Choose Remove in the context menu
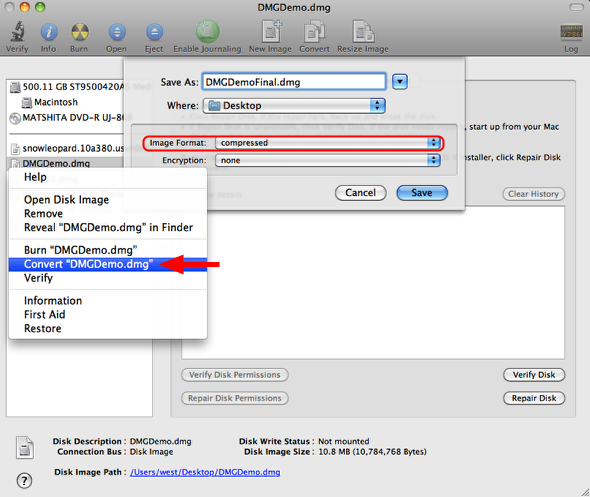The height and width of the screenshot is (497, 590). click(x=108, y=214)
